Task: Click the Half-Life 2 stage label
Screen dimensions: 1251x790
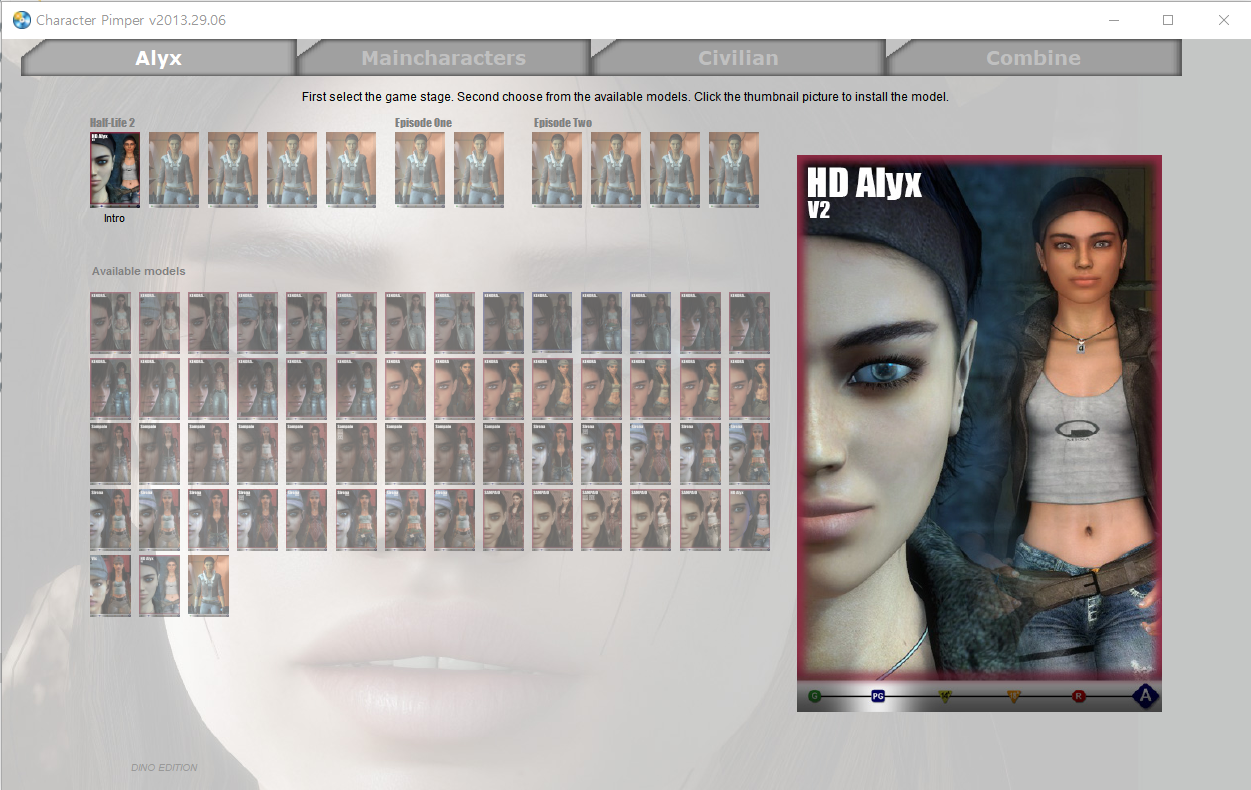Action: pyautogui.click(x=112, y=123)
